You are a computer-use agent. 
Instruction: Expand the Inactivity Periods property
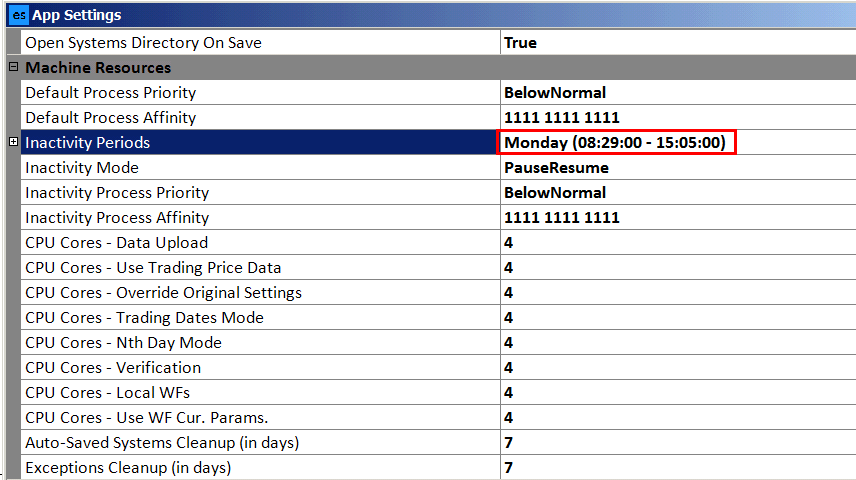[x=13, y=143]
